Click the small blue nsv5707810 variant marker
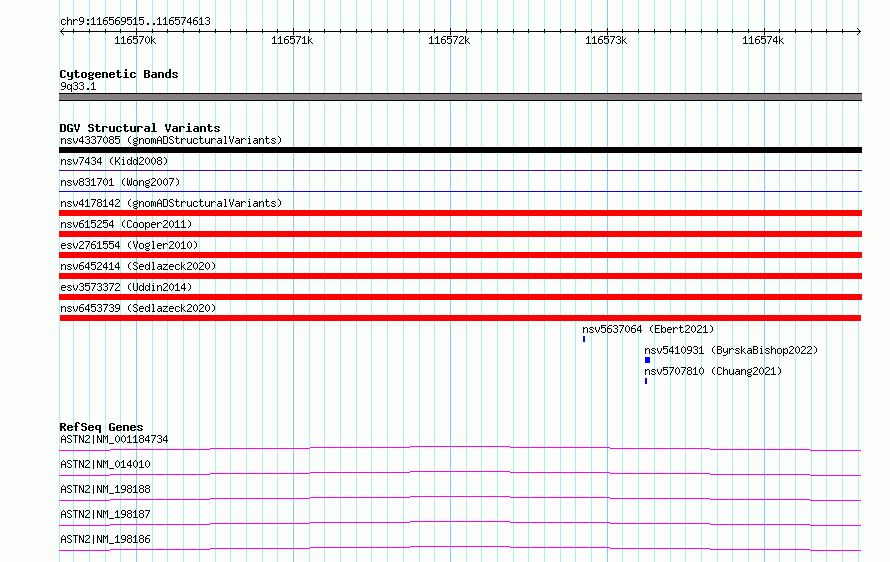 click(646, 381)
